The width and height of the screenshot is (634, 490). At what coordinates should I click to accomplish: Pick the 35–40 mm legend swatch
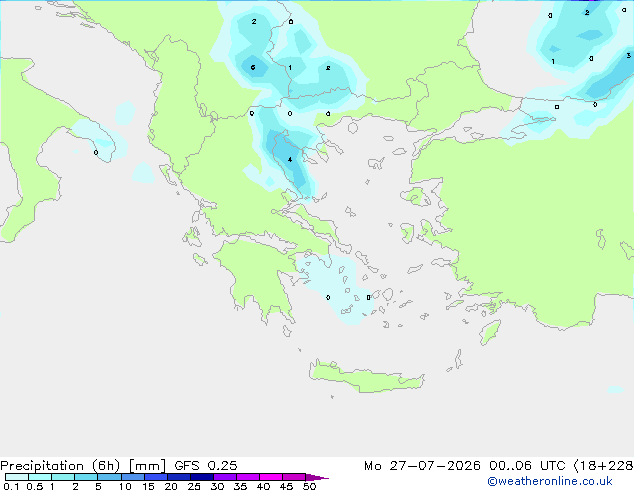[247, 477]
